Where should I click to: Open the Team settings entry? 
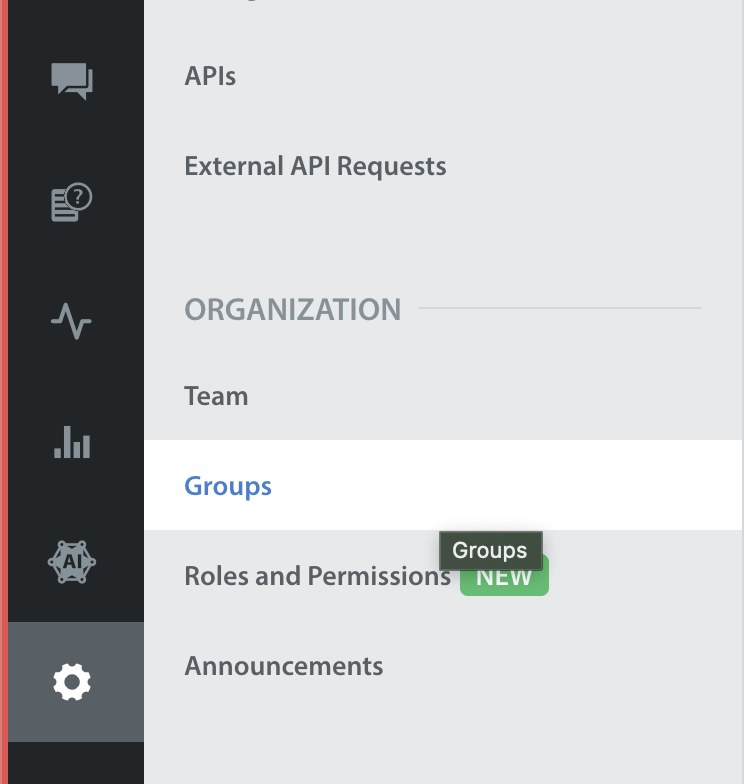(x=216, y=396)
